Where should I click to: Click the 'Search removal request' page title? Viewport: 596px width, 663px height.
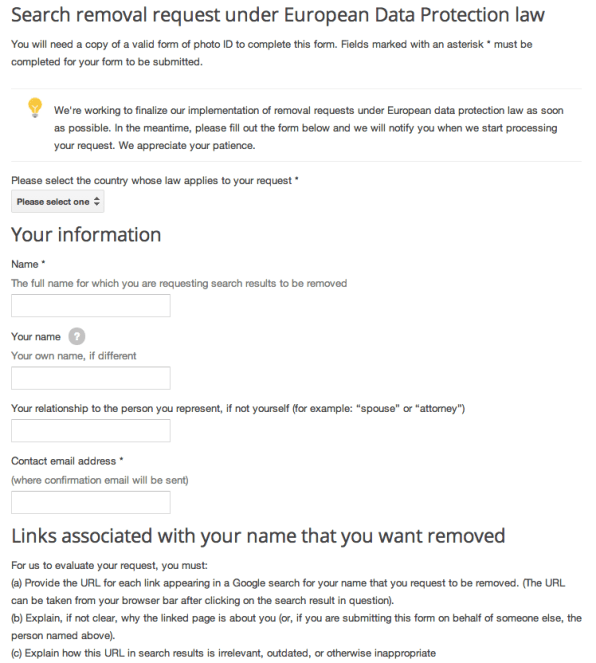pyautogui.click(x=278, y=15)
